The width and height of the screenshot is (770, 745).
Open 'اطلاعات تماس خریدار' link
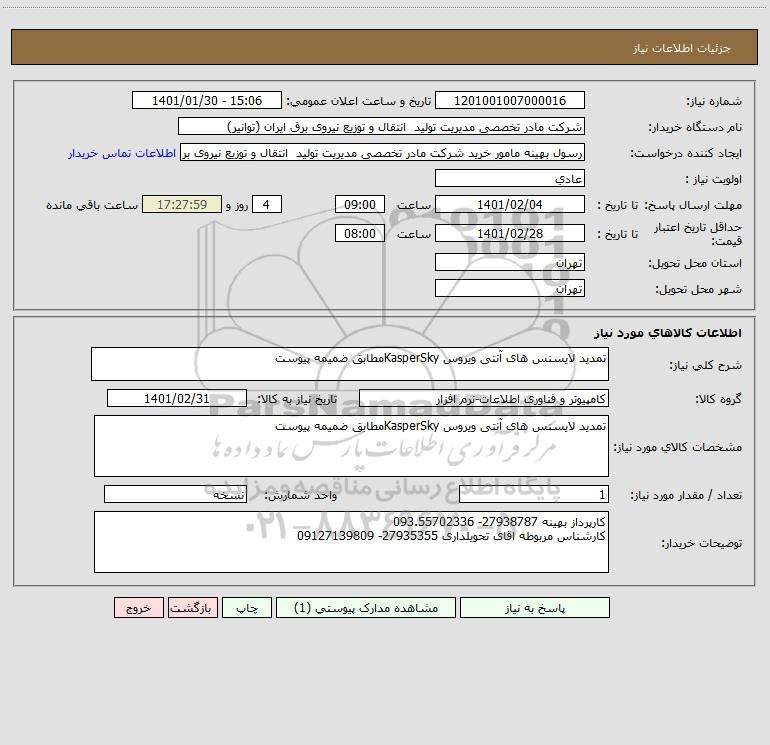(x=122, y=153)
